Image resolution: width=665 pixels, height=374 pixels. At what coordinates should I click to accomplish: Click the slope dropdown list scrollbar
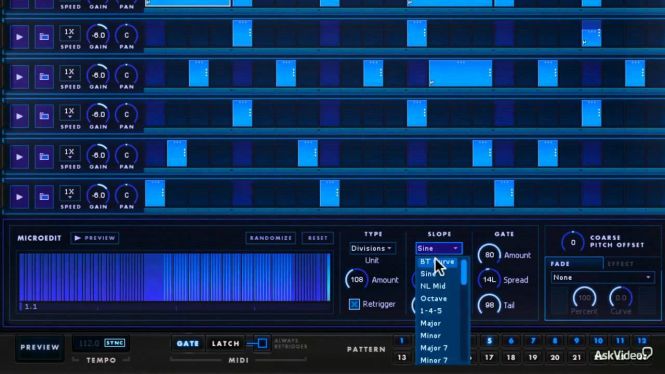(x=464, y=272)
